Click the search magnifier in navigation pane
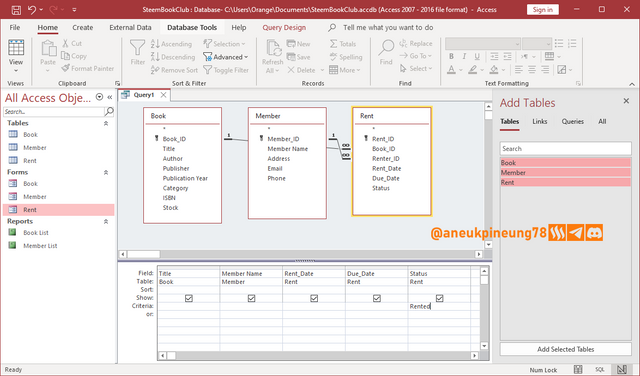 click(109, 111)
